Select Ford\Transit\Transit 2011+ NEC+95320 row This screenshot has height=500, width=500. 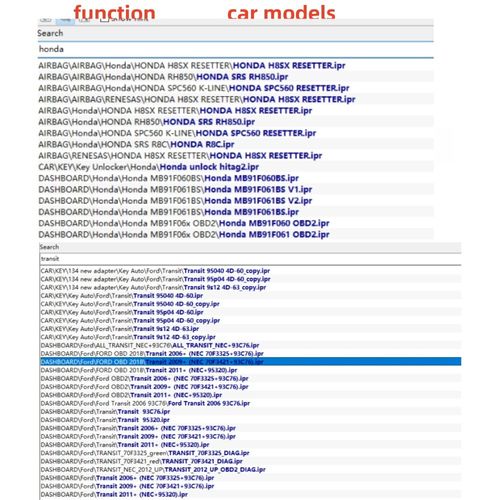(250, 445)
